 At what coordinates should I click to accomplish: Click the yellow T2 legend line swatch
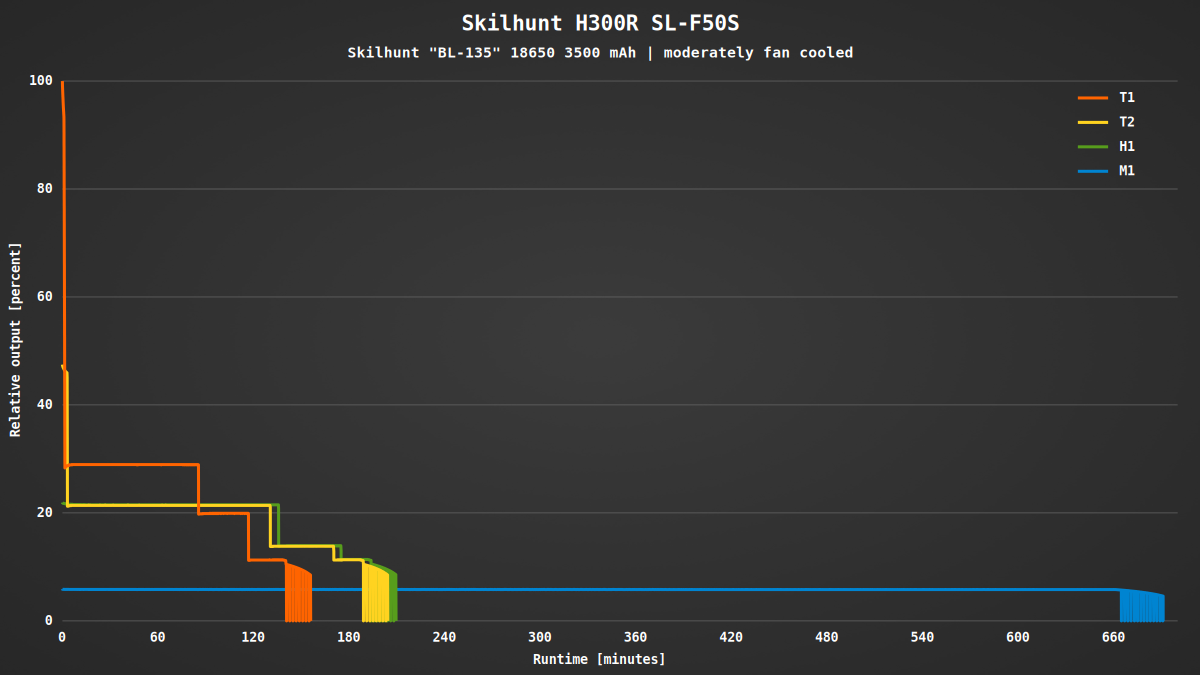[x=1092, y=122]
